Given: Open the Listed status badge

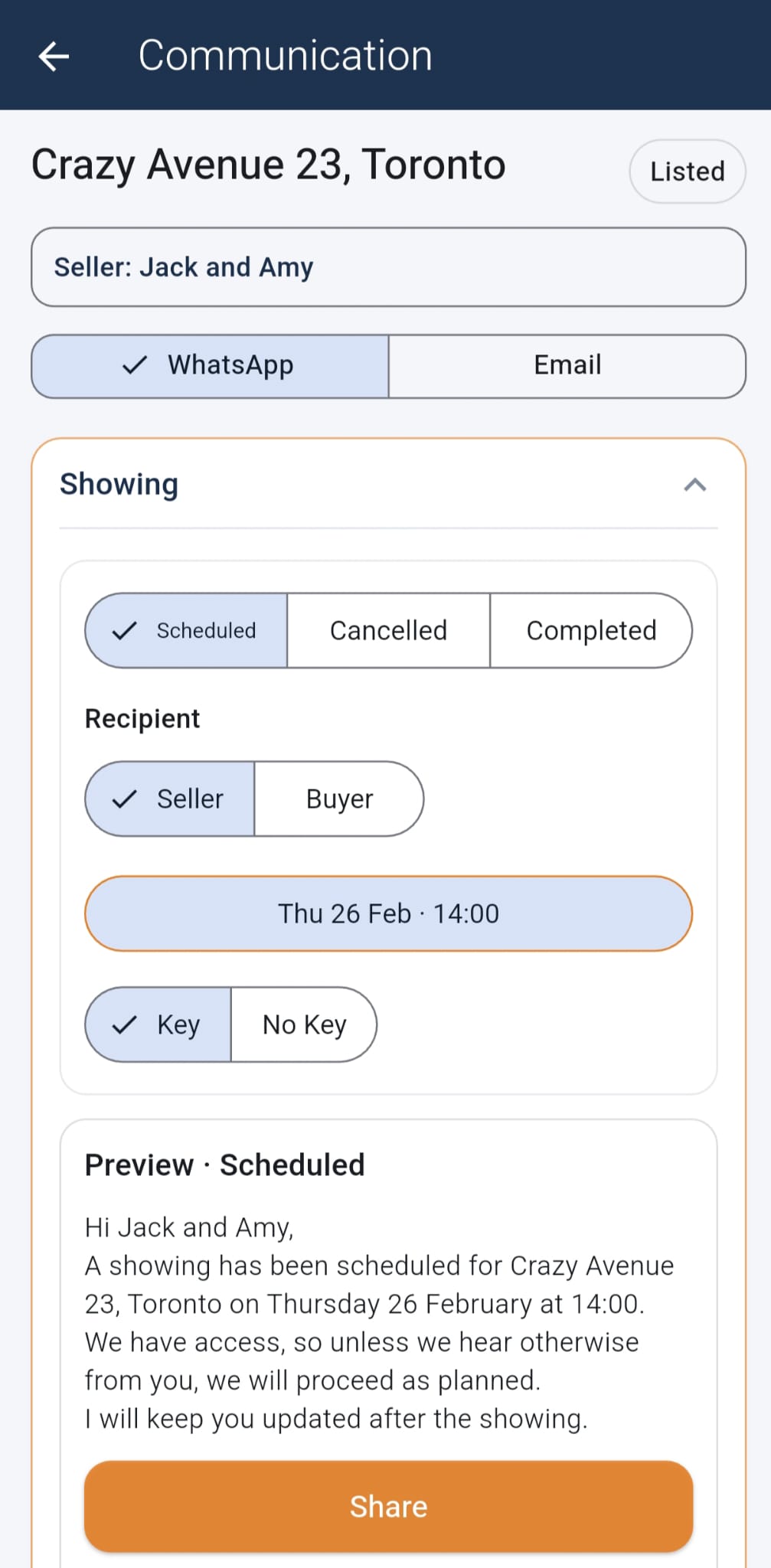Looking at the screenshot, I should tap(685, 171).
